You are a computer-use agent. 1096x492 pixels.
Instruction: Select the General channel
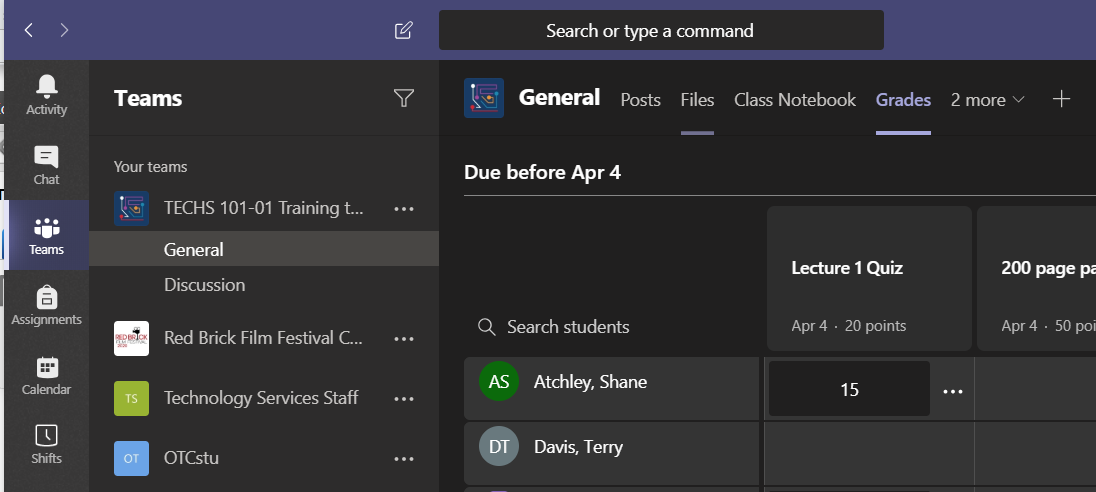(x=264, y=249)
